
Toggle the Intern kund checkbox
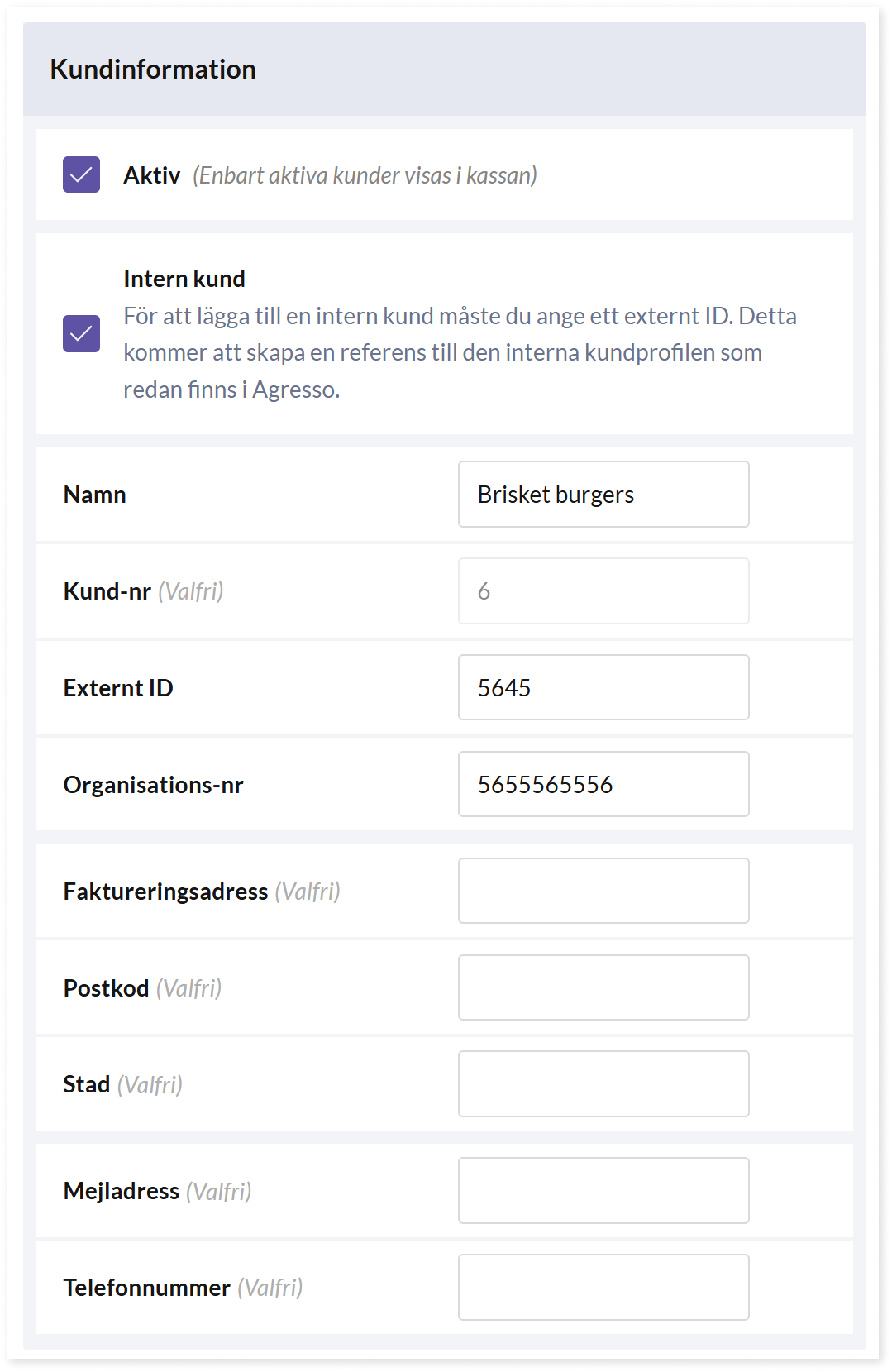click(81, 333)
